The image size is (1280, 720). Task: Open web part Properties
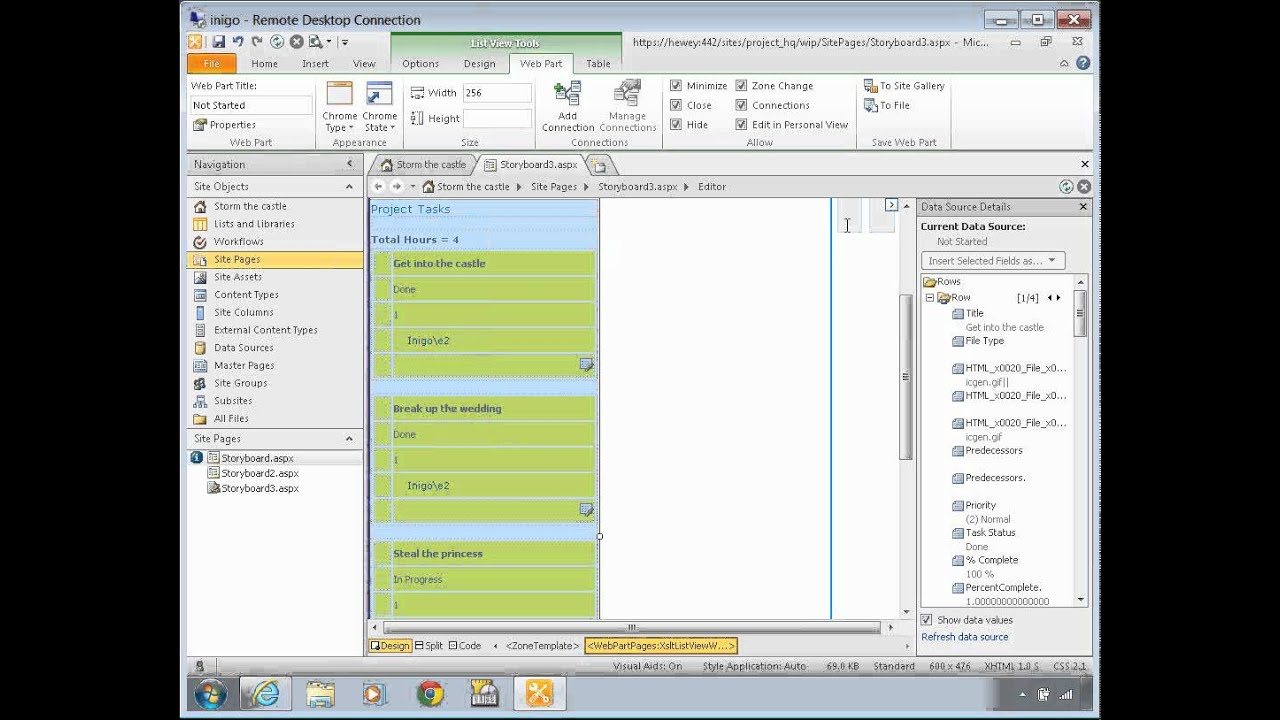pos(224,125)
